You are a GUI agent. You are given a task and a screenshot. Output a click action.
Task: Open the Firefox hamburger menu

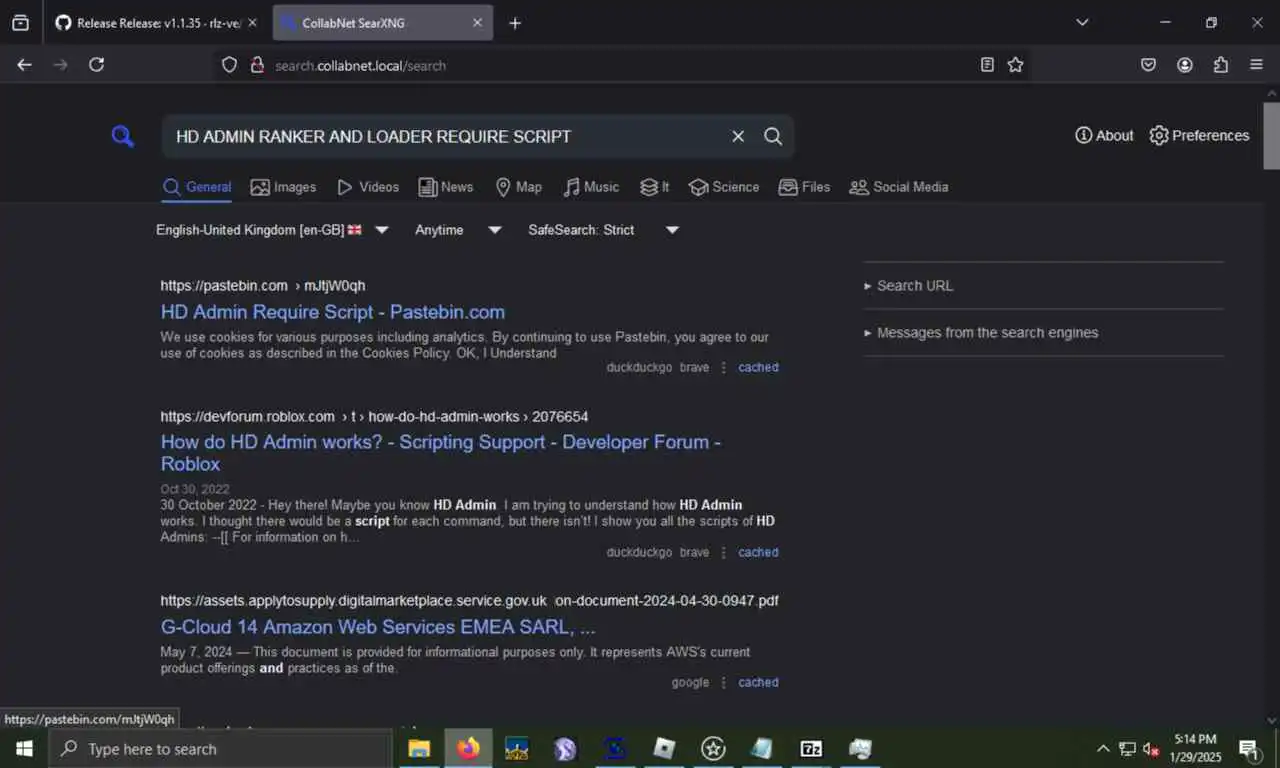click(x=1257, y=65)
